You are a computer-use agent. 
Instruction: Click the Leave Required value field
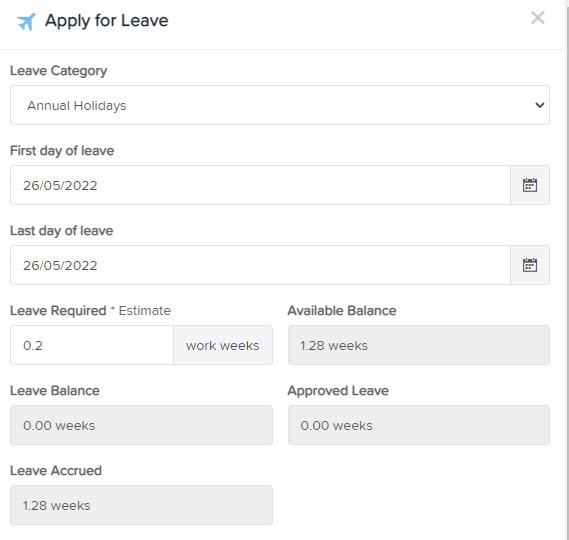[x=92, y=345]
